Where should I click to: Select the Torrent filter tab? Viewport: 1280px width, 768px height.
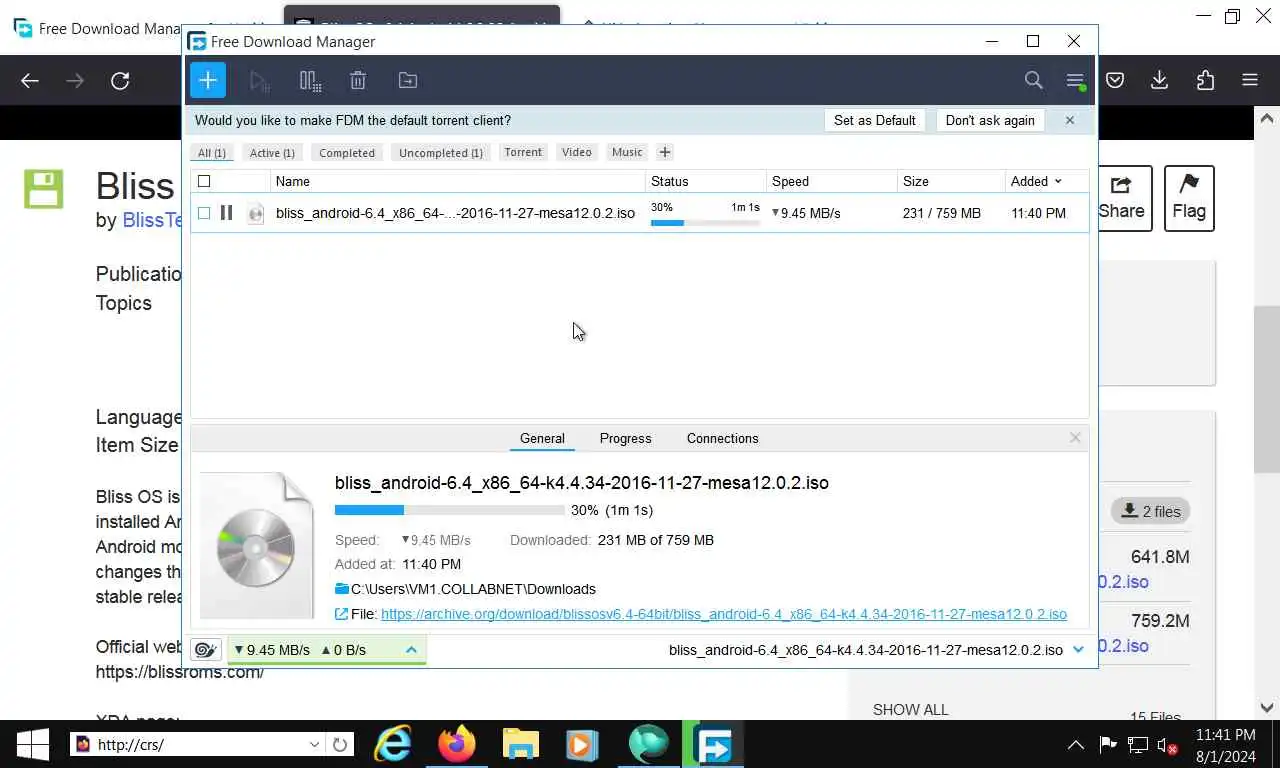tap(523, 152)
